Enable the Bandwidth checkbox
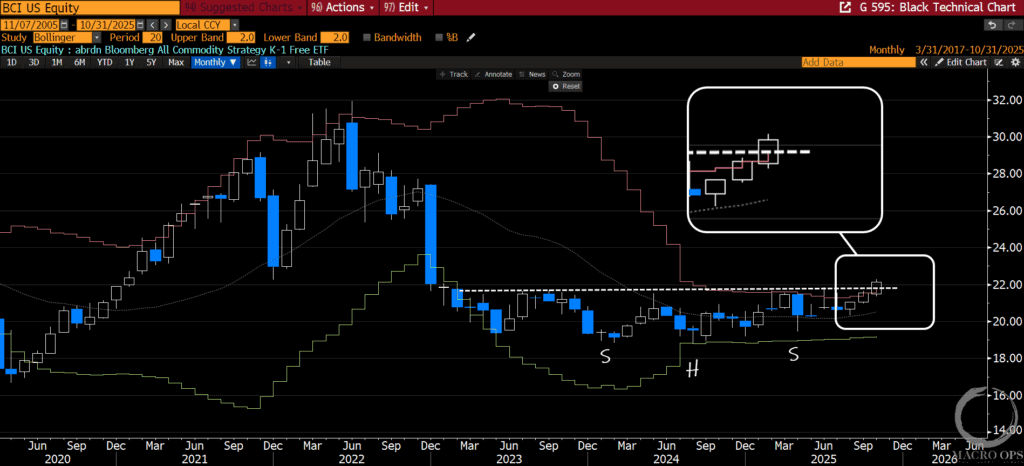 pos(366,38)
